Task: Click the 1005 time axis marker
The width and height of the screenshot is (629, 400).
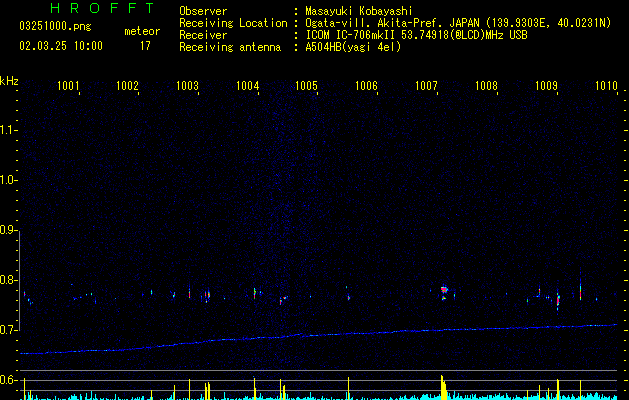Action: click(306, 85)
